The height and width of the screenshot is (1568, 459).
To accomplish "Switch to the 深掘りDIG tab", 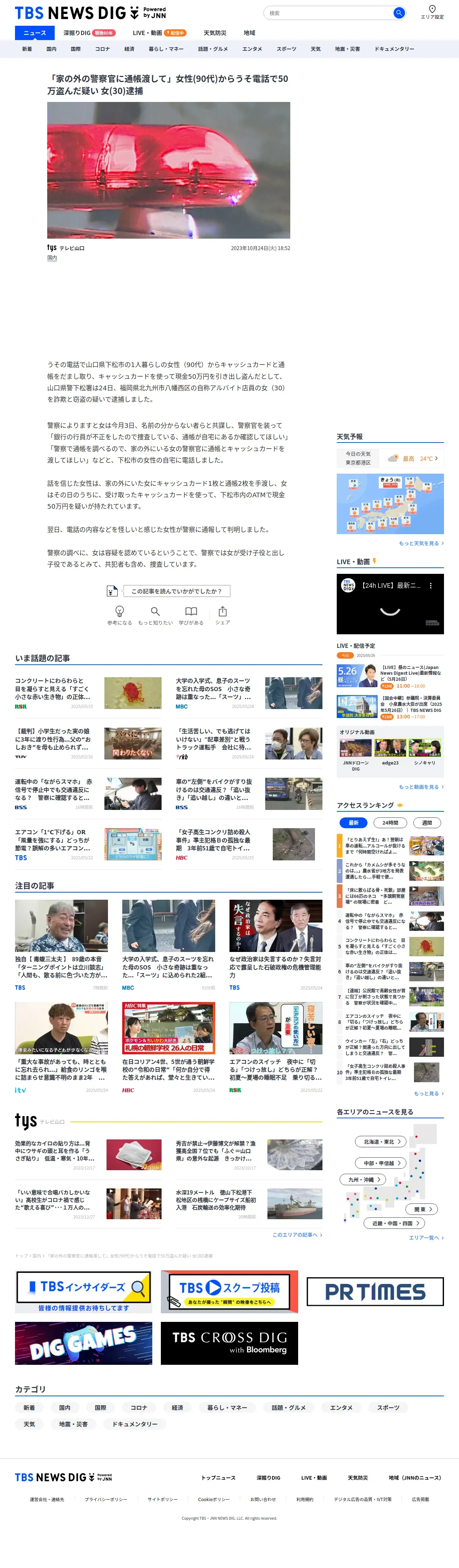I will [x=89, y=33].
